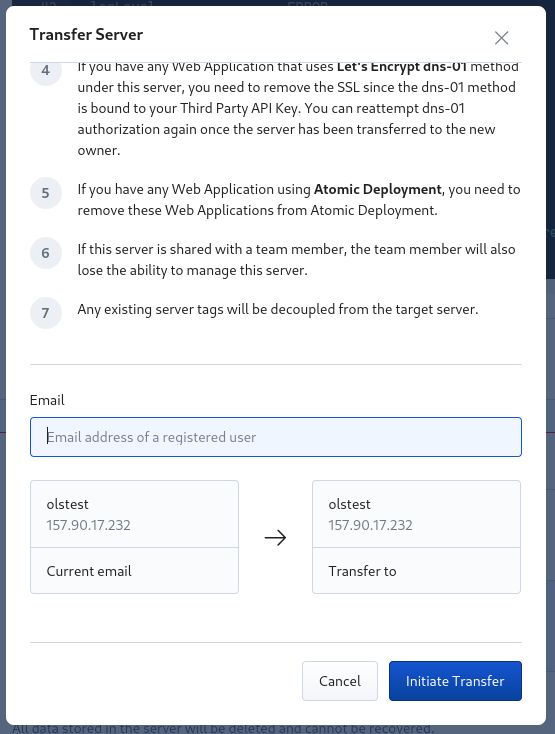Select the Current email row in source card
The height and width of the screenshot is (734, 555).
134,571
